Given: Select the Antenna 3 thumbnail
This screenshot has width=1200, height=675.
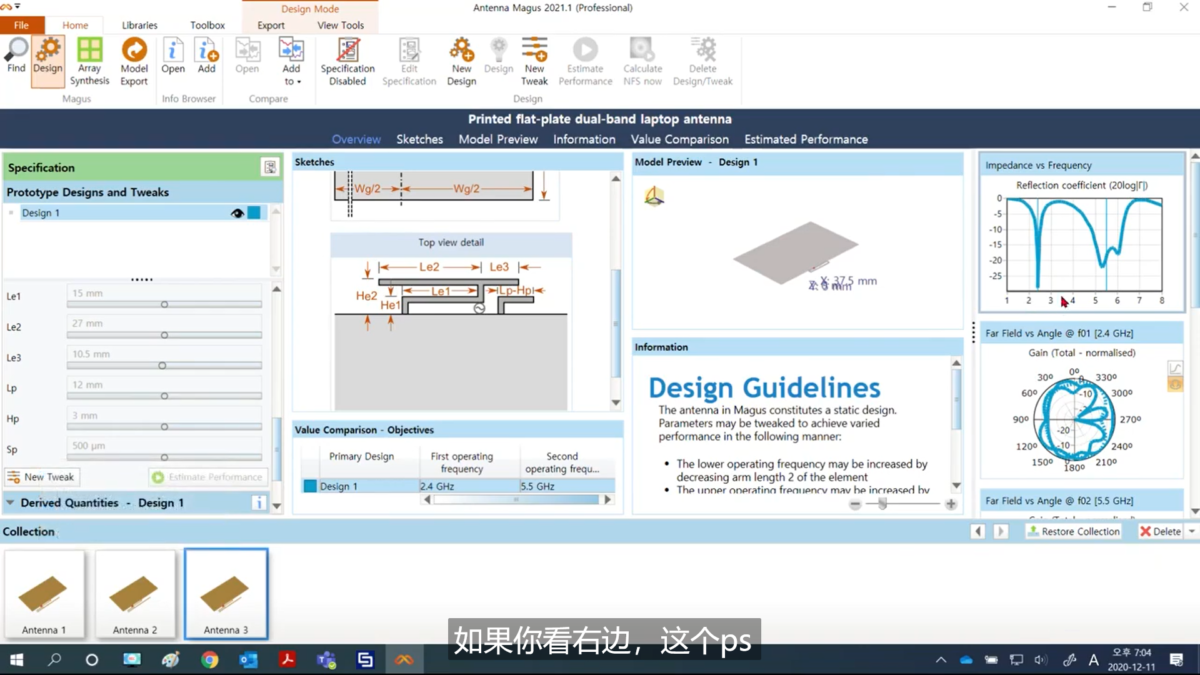Looking at the screenshot, I should point(226,594).
